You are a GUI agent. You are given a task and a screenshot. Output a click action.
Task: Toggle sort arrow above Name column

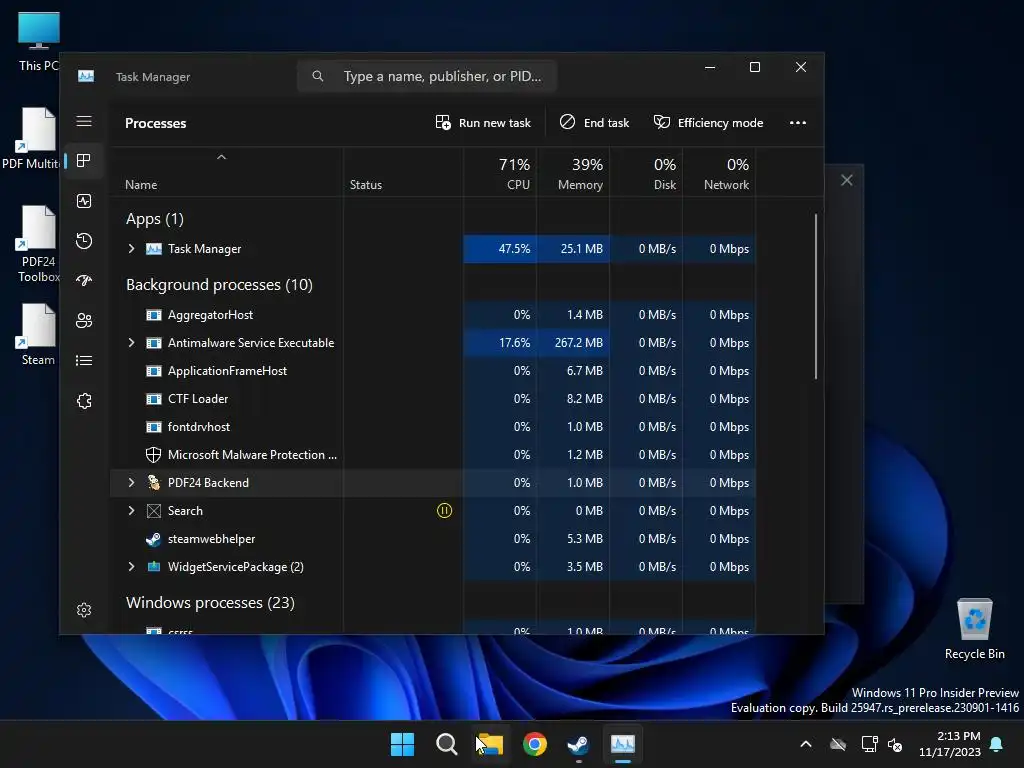221,157
